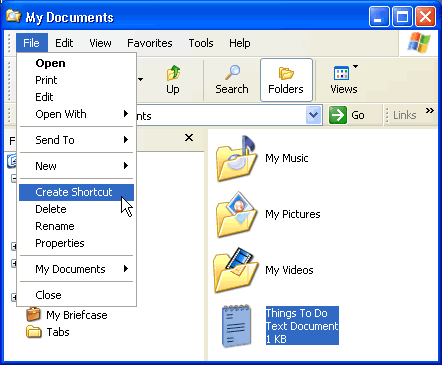Click the Tabs folder icon
Image resolution: width=442 pixels, height=365 pixels.
click(x=34, y=332)
